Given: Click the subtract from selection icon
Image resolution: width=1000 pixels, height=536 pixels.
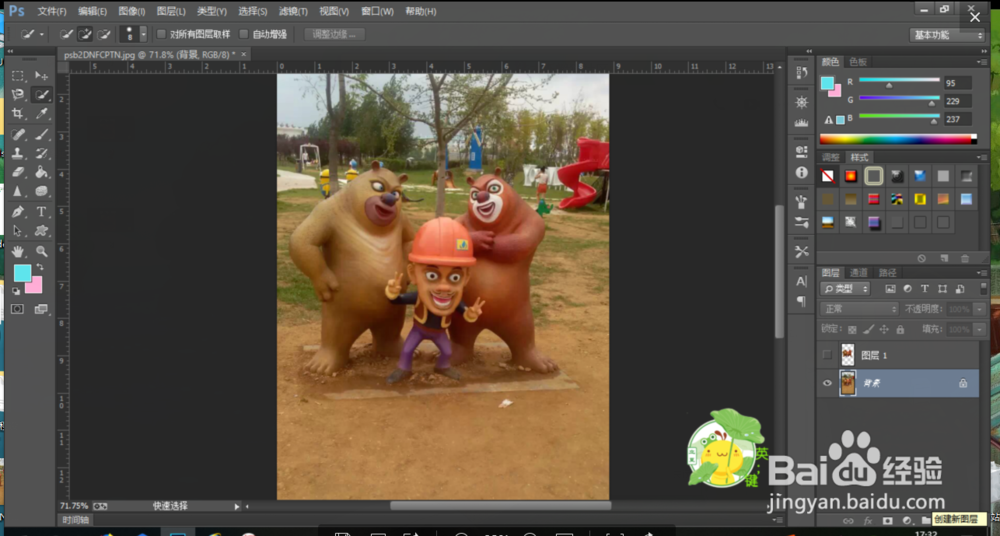Looking at the screenshot, I should click(x=104, y=34).
